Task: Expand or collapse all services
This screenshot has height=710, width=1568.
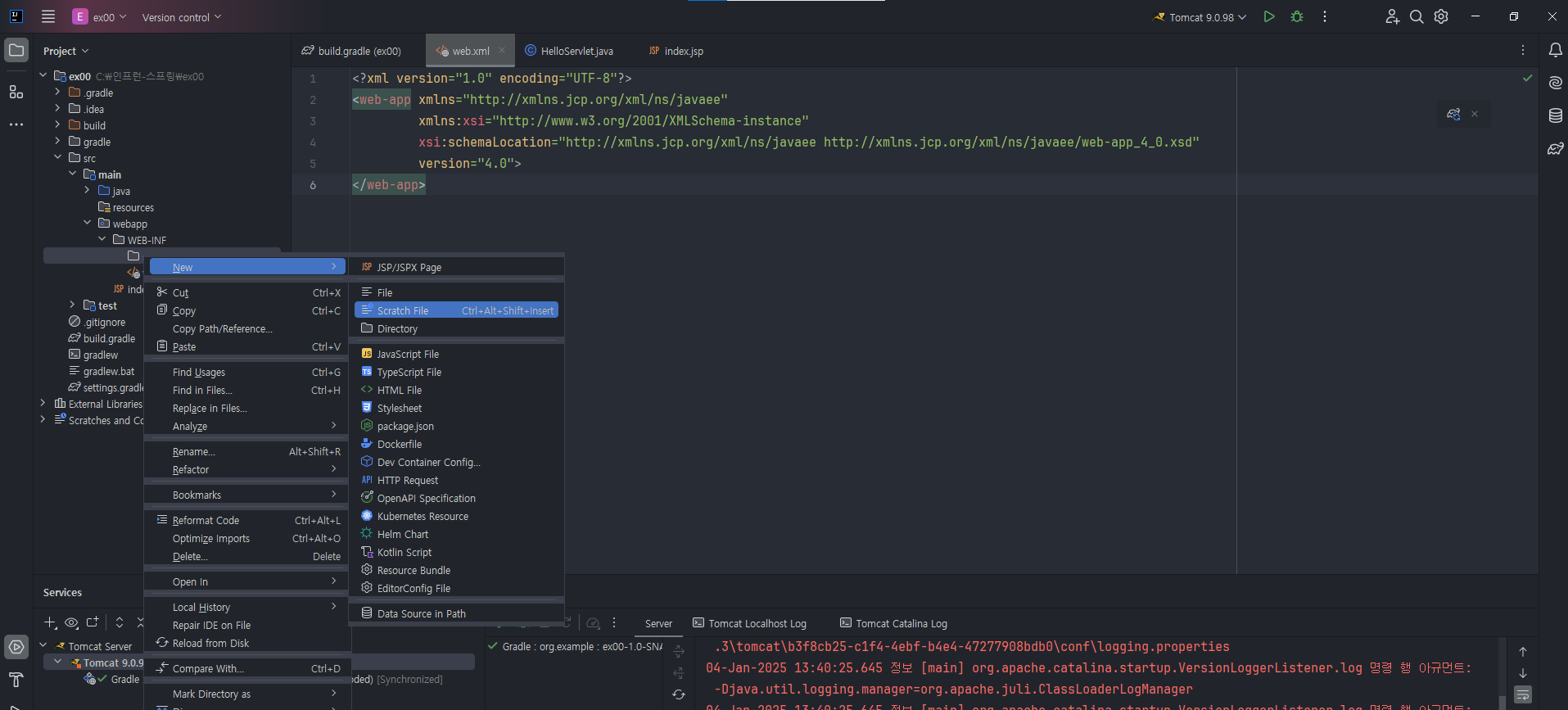Action: click(120, 622)
